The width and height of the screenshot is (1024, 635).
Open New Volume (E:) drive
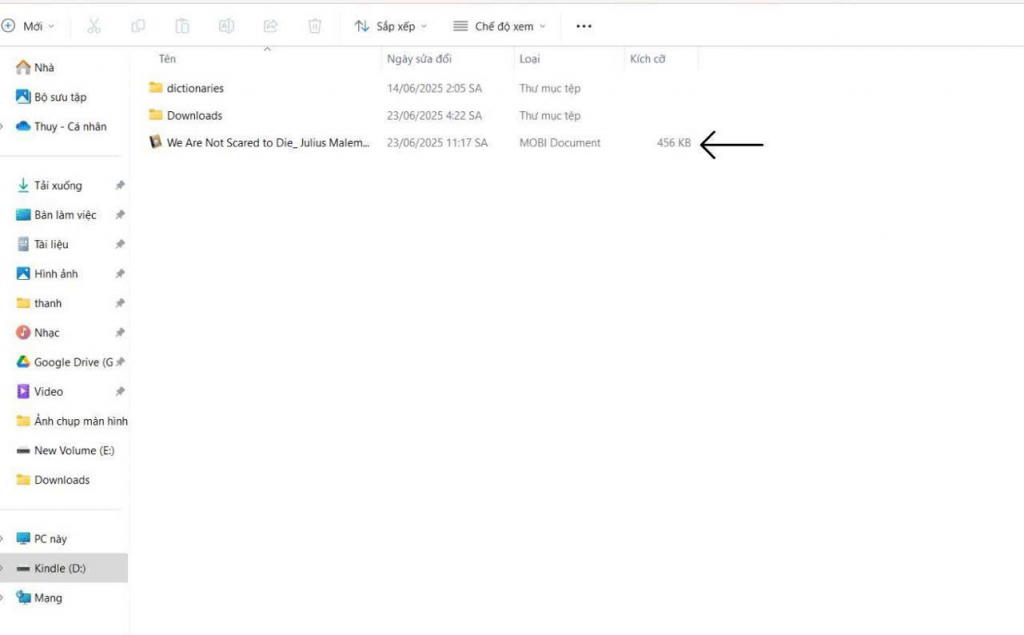pos(63,450)
